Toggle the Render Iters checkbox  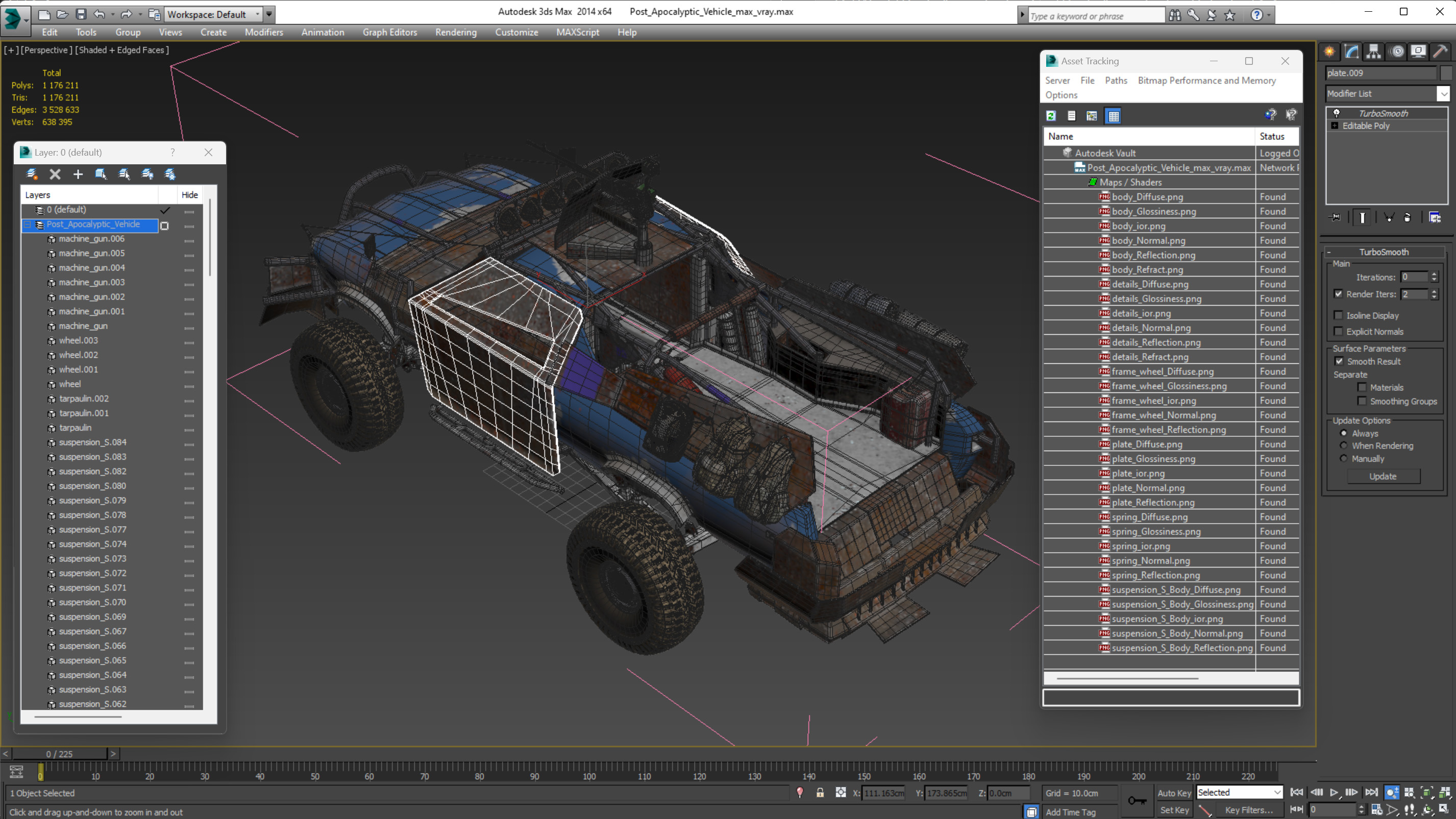pyautogui.click(x=1338, y=294)
